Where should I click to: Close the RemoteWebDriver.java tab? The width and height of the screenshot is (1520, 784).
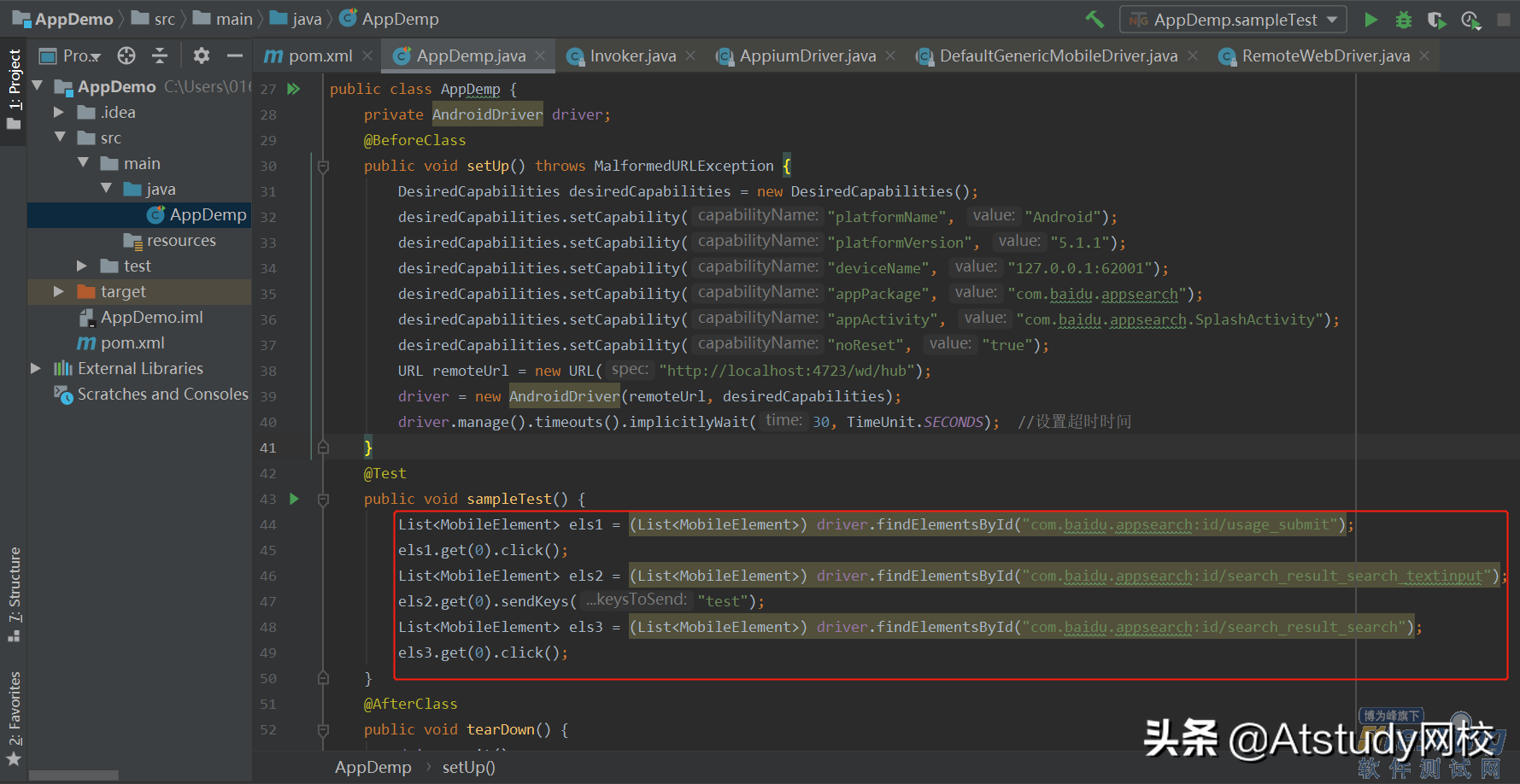(x=1424, y=56)
